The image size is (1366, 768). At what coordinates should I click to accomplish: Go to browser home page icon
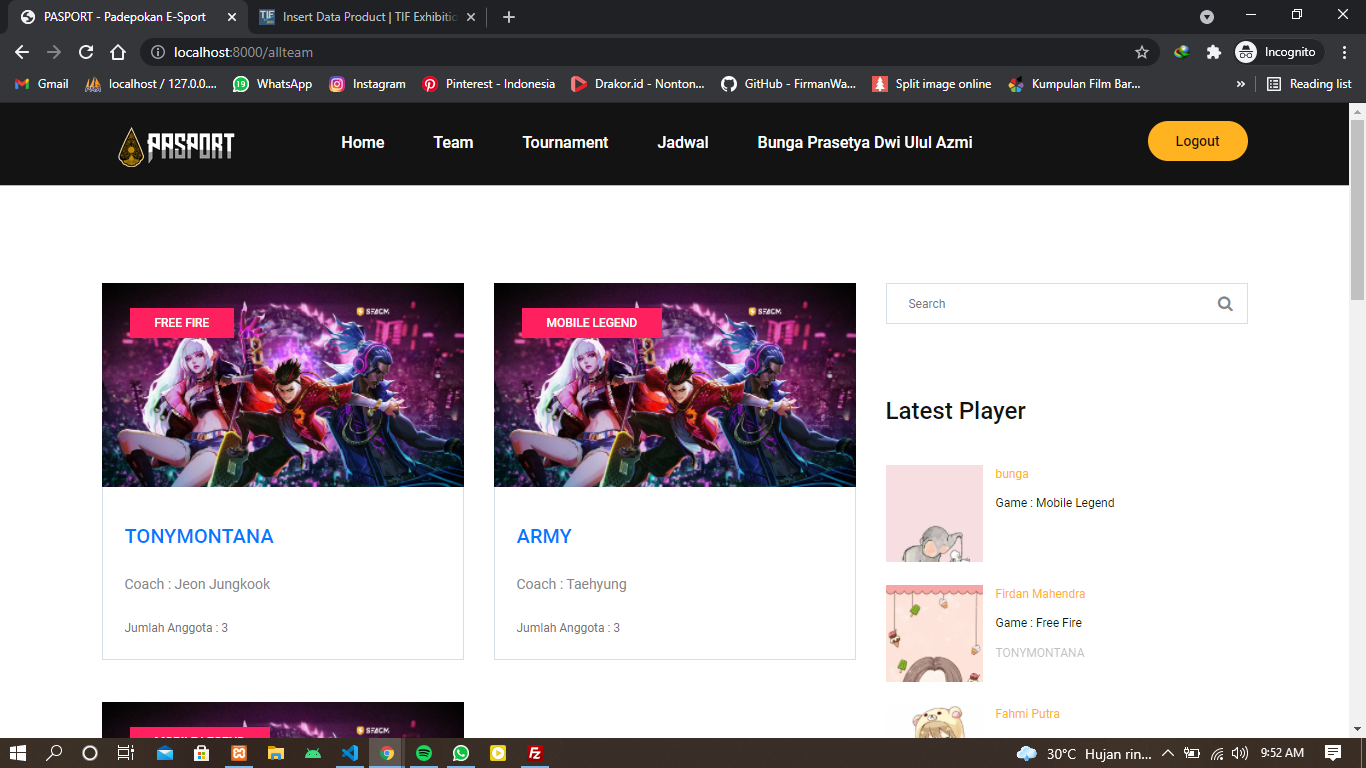pyautogui.click(x=118, y=52)
